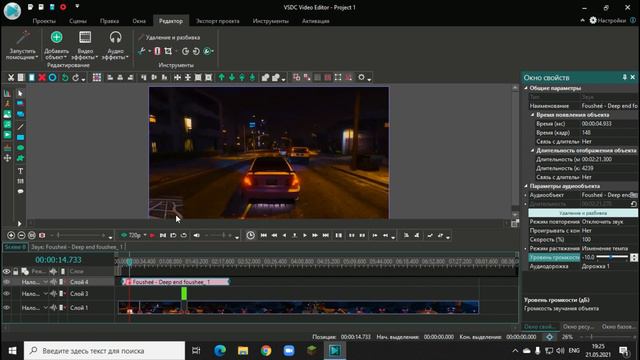This screenshot has width=640, height=360.
Task: Collapse Параметры аудиообъекта section
Action: click(526, 186)
